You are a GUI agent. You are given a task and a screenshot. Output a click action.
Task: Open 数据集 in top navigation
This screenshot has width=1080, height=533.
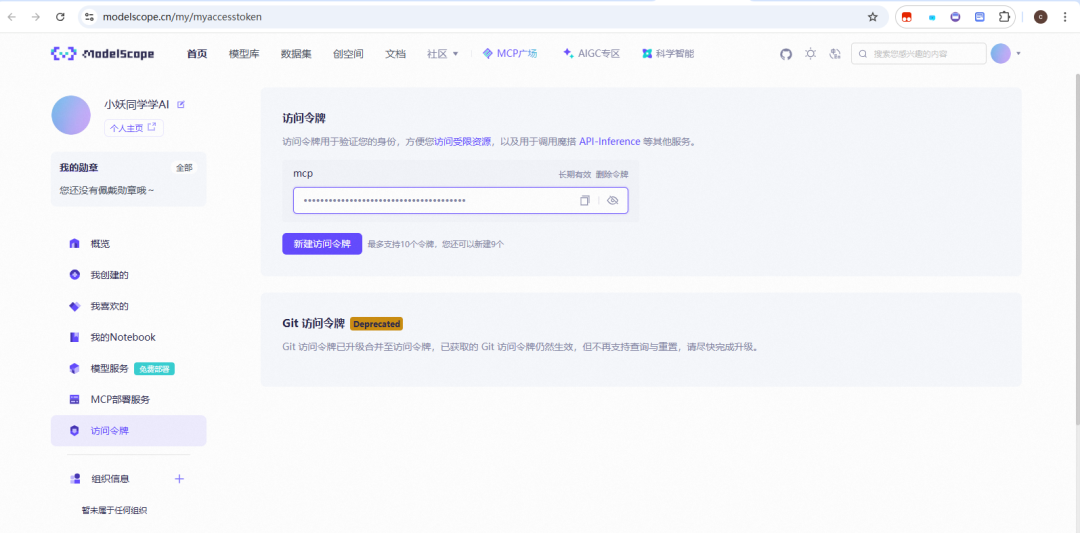click(296, 54)
